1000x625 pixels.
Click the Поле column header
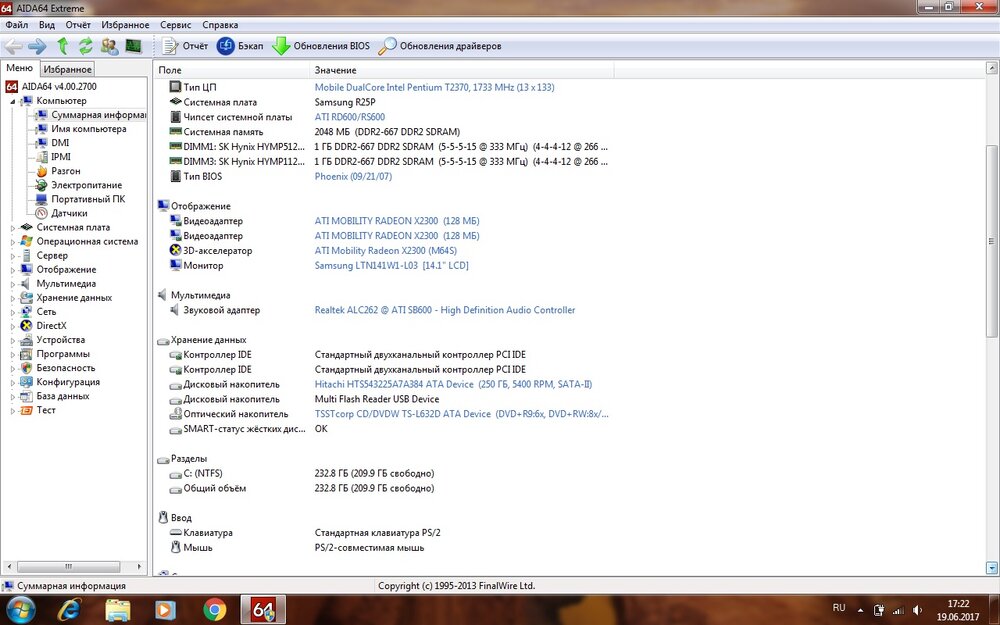click(x=232, y=70)
